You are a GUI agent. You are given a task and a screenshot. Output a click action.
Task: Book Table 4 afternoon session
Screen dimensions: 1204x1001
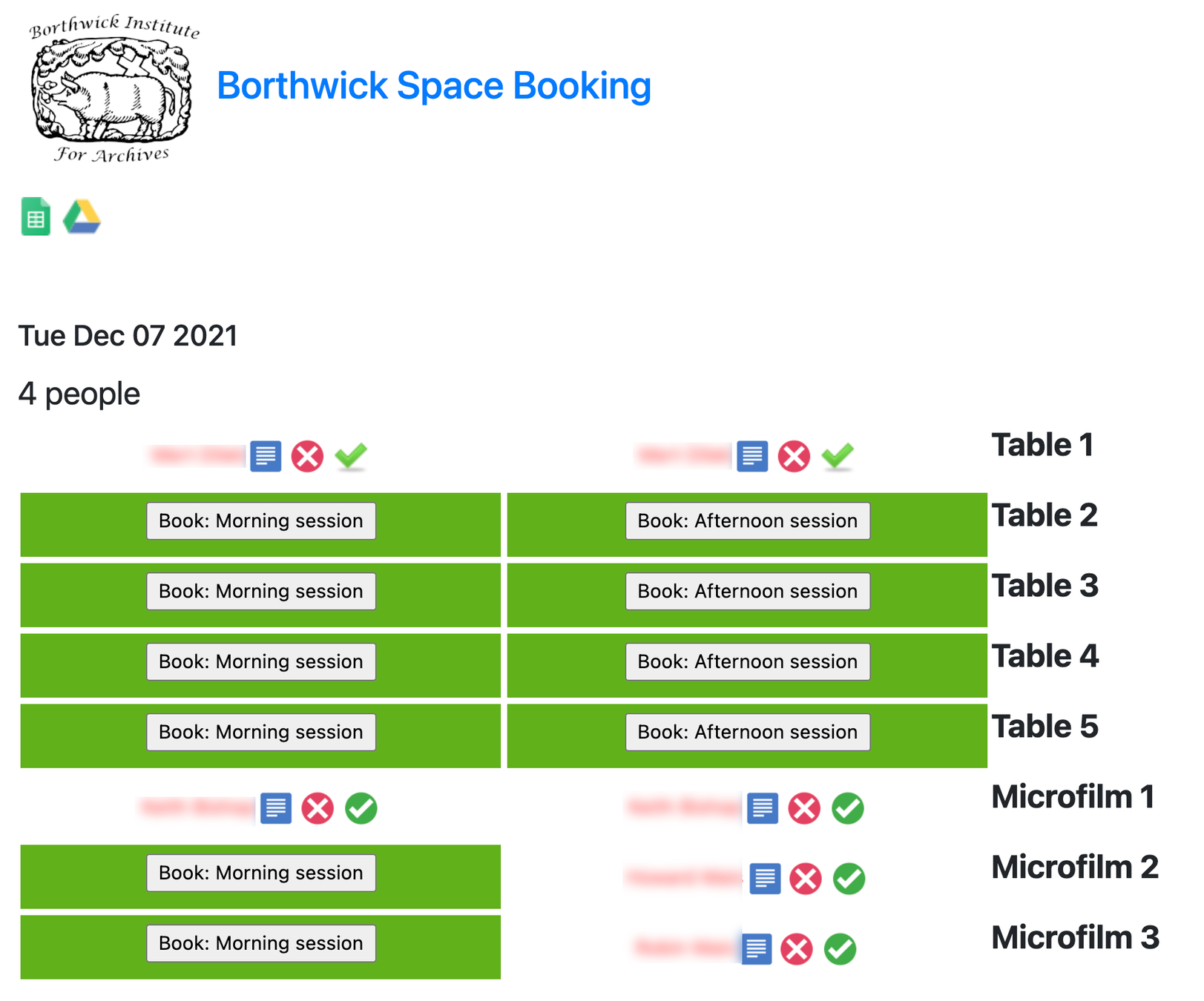pyautogui.click(x=748, y=662)
